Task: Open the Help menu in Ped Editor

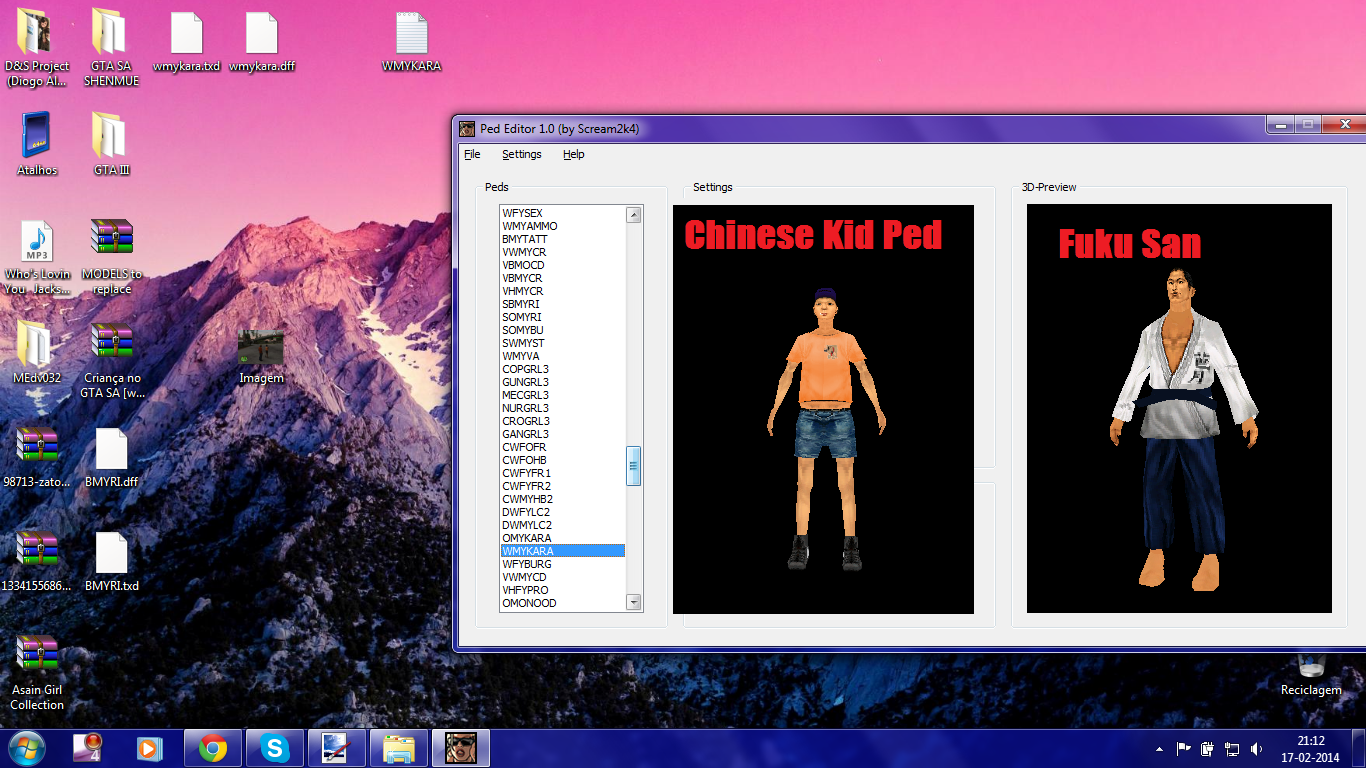Action: [573, 154]
